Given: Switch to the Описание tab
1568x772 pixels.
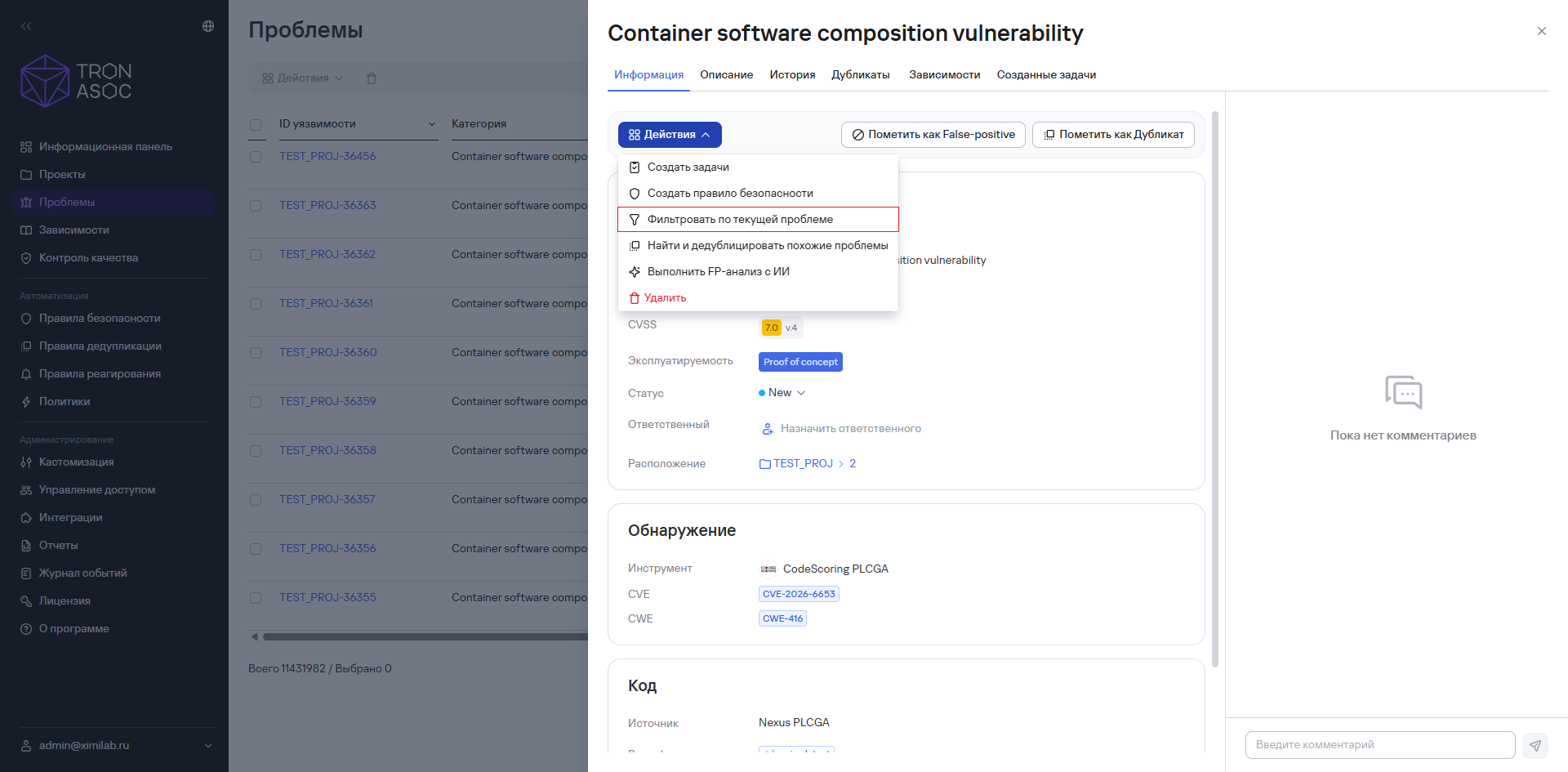Looking at the screenshot, I should (726, 75).
